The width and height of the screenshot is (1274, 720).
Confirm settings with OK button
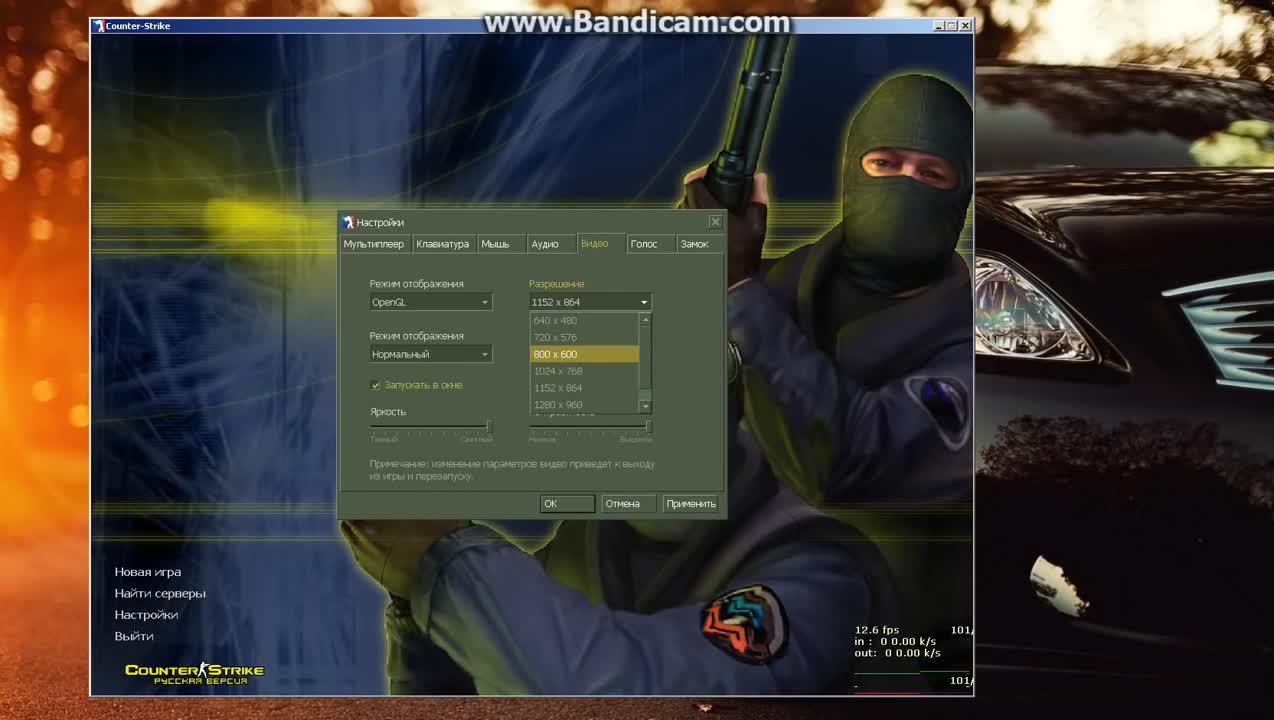[x=567, y=504]
